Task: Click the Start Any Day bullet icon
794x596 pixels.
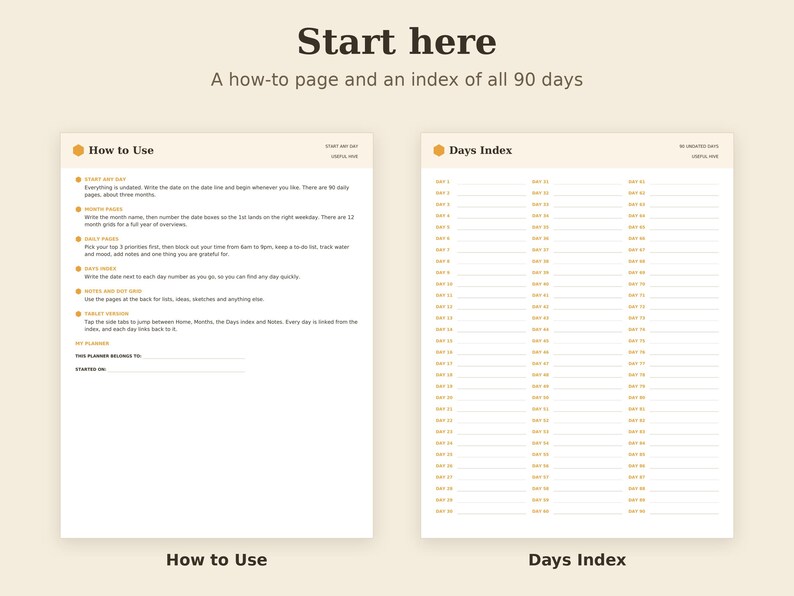Action: (x=78, y=179)
